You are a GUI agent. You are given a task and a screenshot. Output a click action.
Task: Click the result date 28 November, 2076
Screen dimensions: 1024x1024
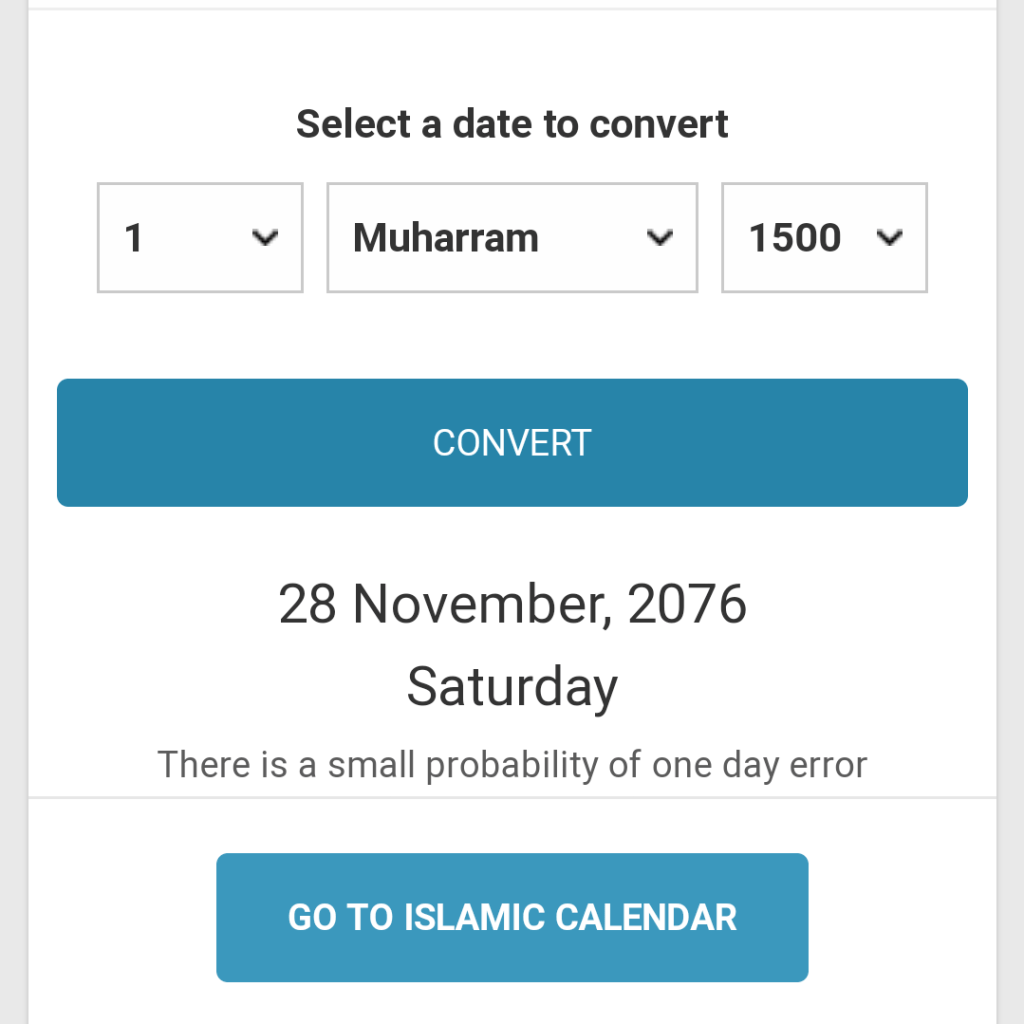click(x=512, y=604)
